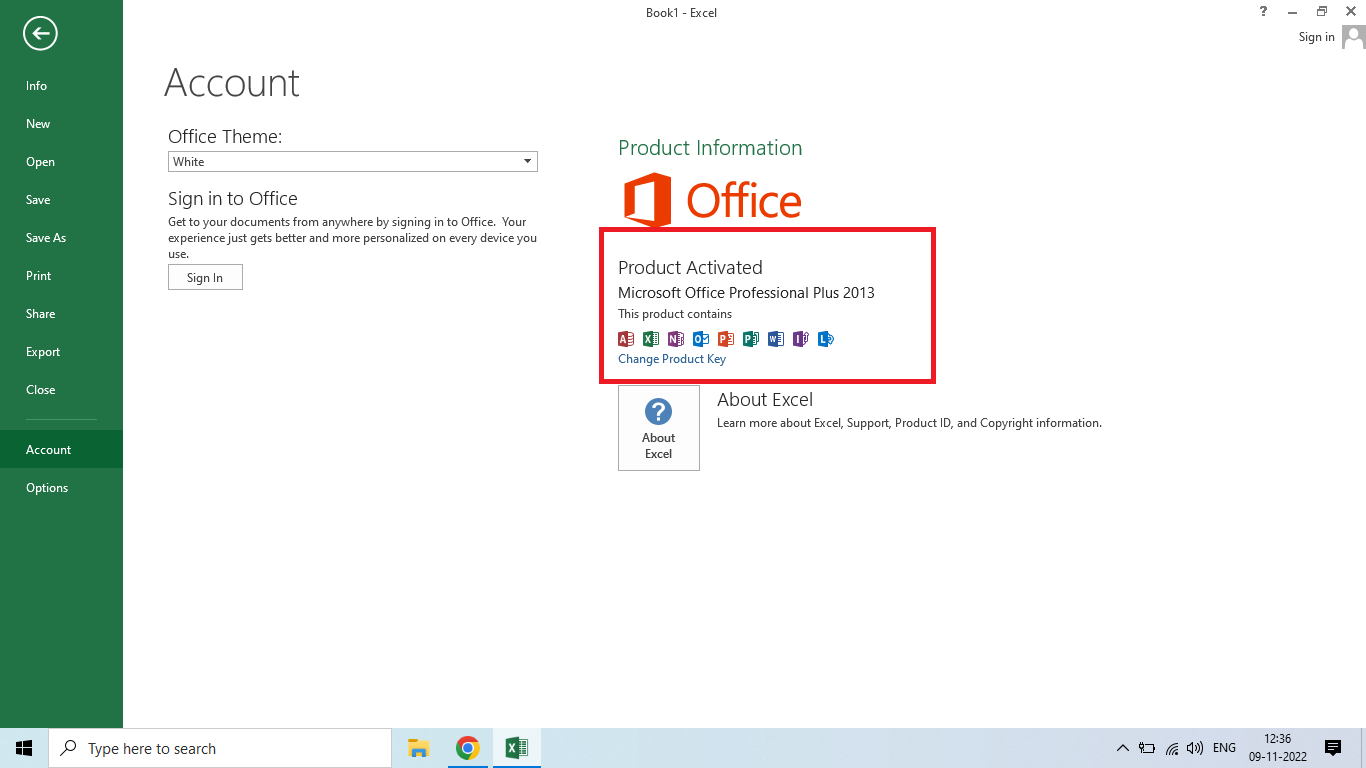The image size is (1366, 768).
Task: Click the Access product icon
Action: click(626, 339)
